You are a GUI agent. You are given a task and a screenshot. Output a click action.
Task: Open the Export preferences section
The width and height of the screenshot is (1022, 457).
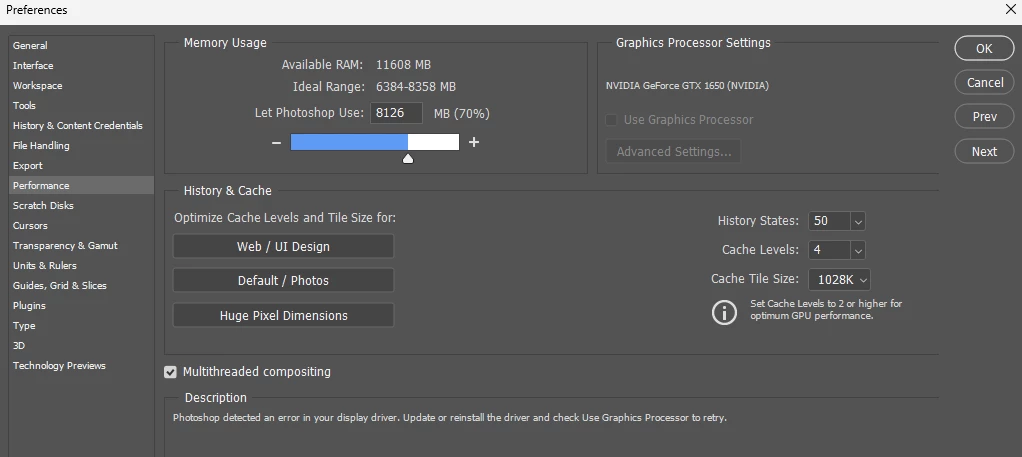point(81,166)
